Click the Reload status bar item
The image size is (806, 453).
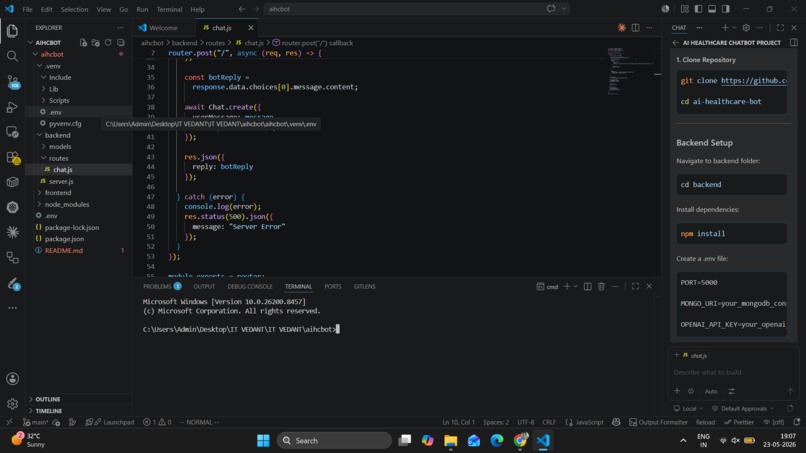(705, 422)
